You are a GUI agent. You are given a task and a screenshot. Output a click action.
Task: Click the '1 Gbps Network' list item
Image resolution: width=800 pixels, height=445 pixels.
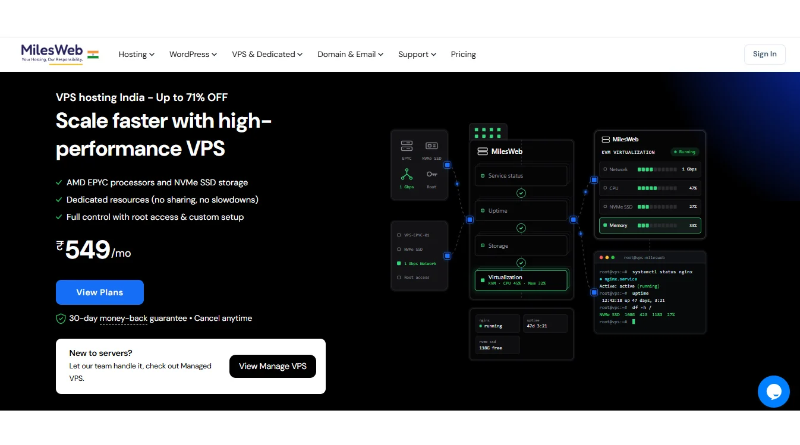pyautogui.click(x=417, y=263)
